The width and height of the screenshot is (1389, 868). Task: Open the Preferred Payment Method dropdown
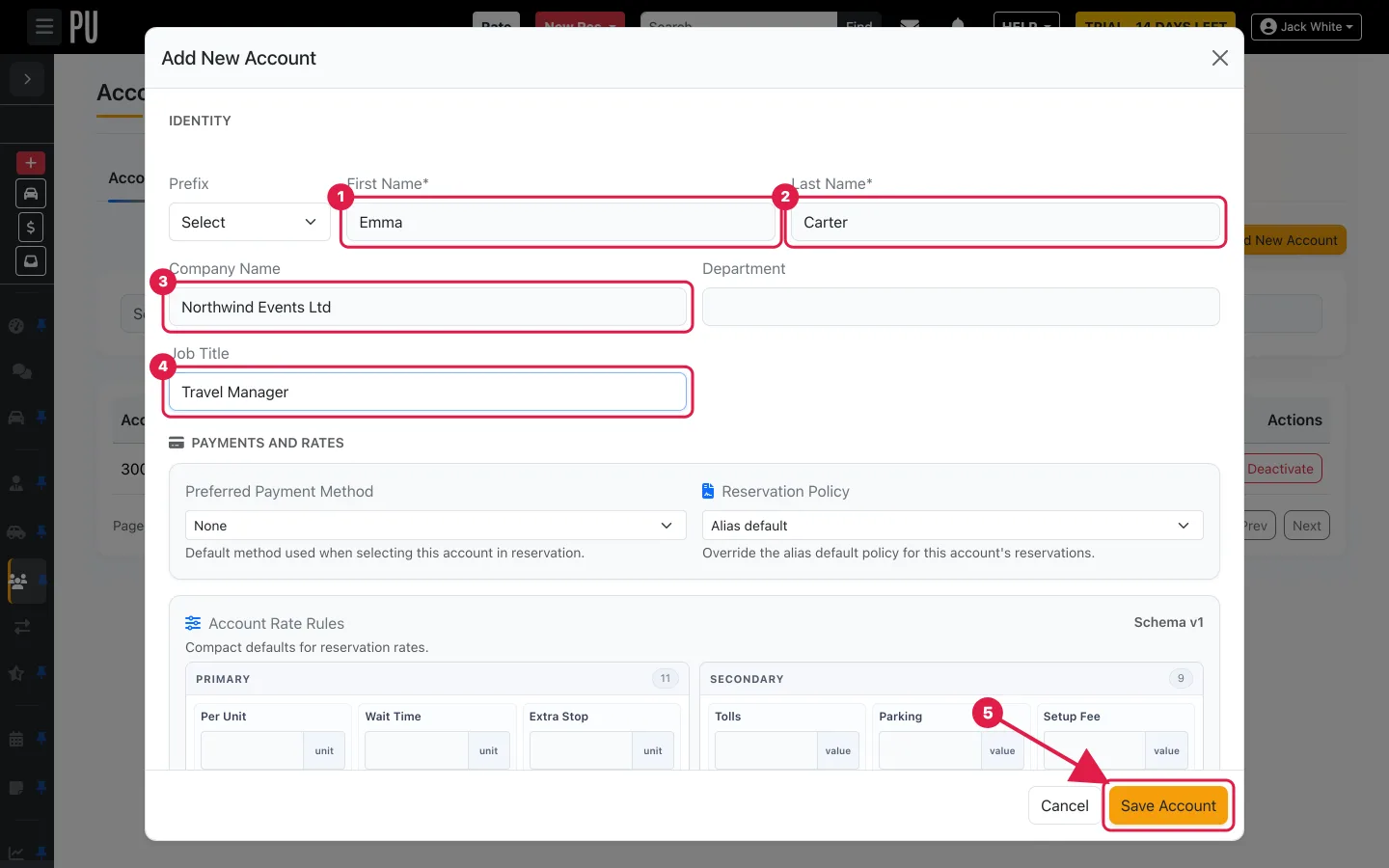pos(435,526)
